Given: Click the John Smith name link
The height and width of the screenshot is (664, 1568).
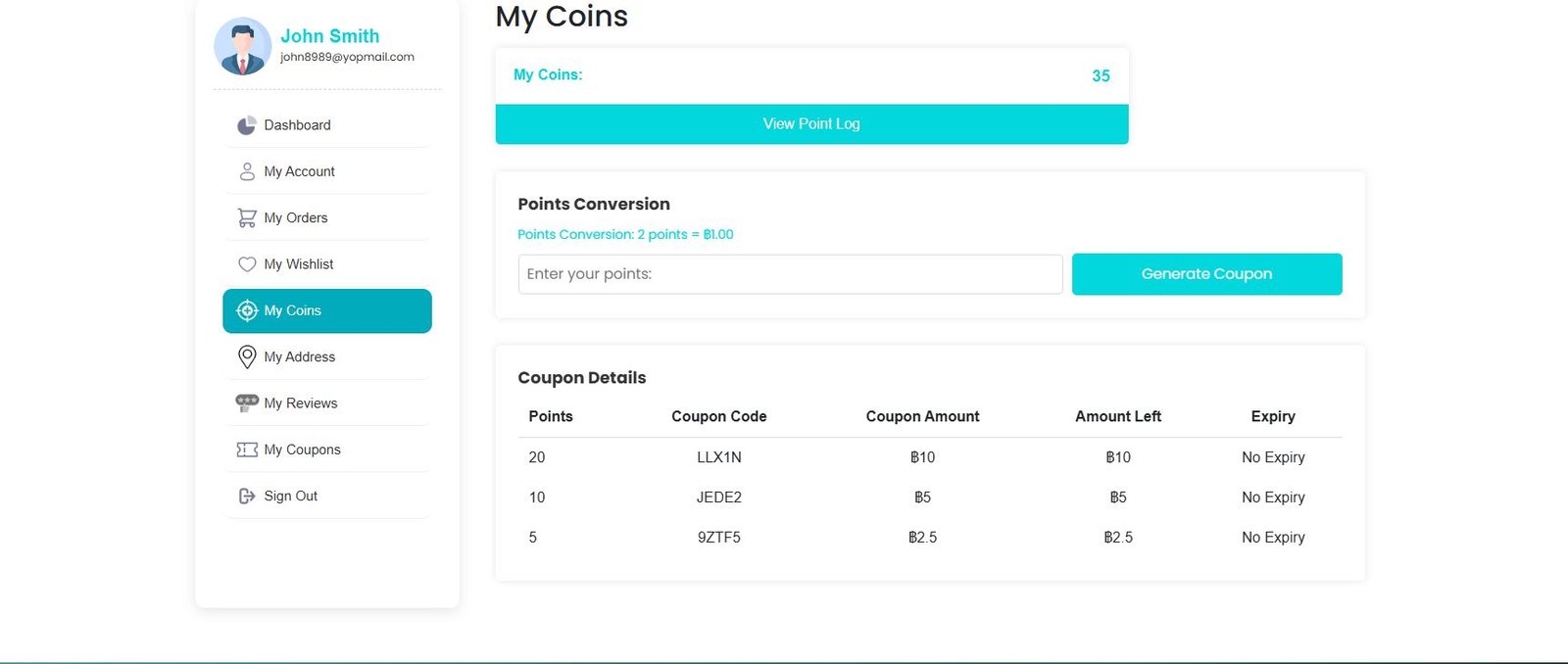Looking at the screenshot, I should (x=329, y=36).
